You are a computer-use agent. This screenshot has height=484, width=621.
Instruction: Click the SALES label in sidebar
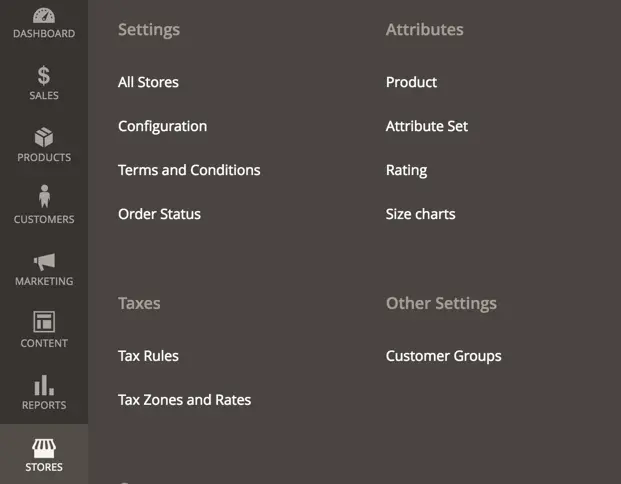pyautogui.click(x=44, y=95)
